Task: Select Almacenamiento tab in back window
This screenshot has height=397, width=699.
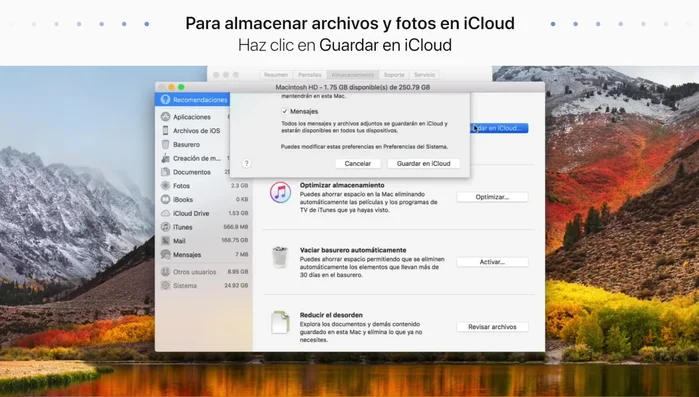Action: (x=353, y=75)
